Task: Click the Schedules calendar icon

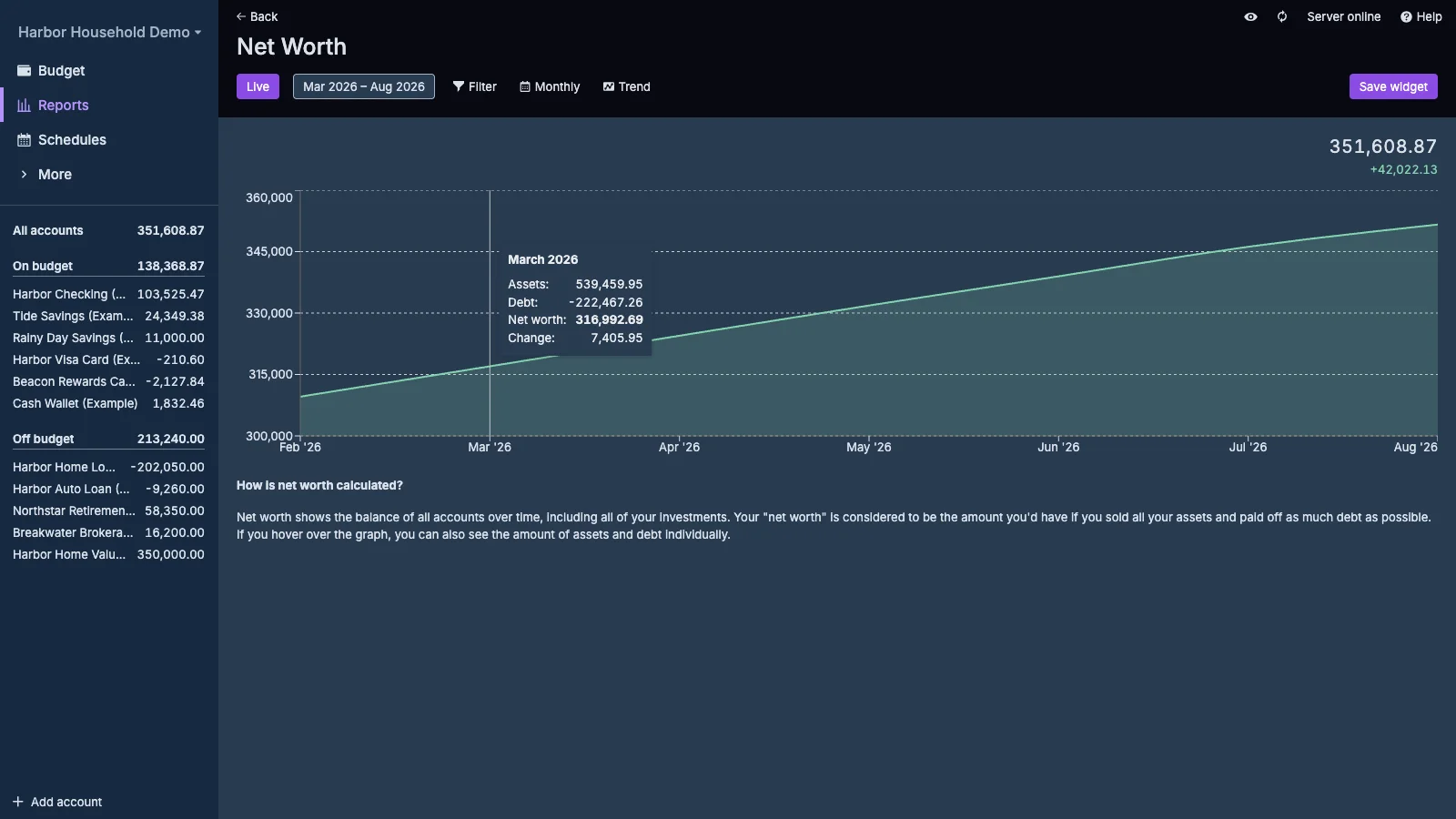Action: (25, 139)
